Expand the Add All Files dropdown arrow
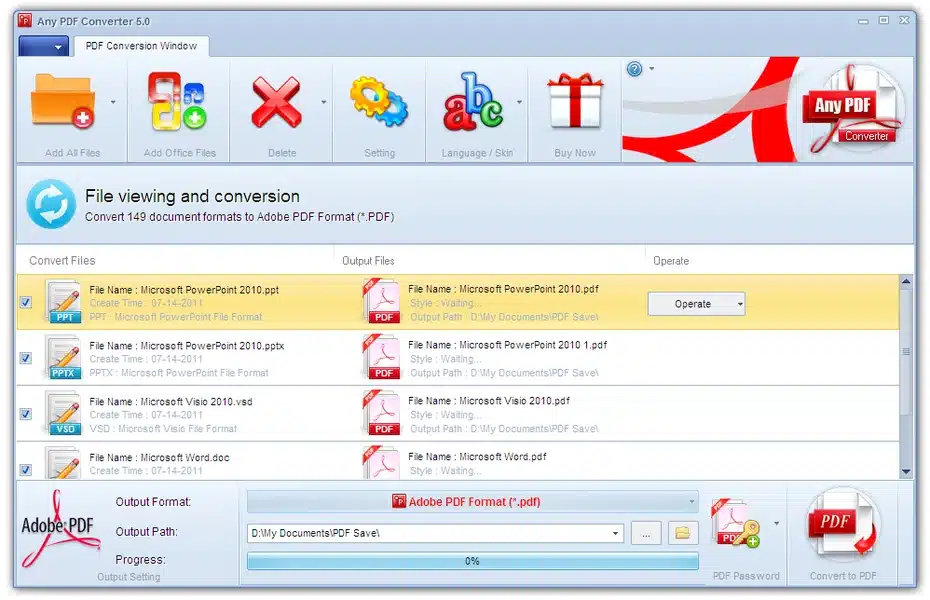Image resolution: width=930 pixels, height=600 pixels. 113,102
